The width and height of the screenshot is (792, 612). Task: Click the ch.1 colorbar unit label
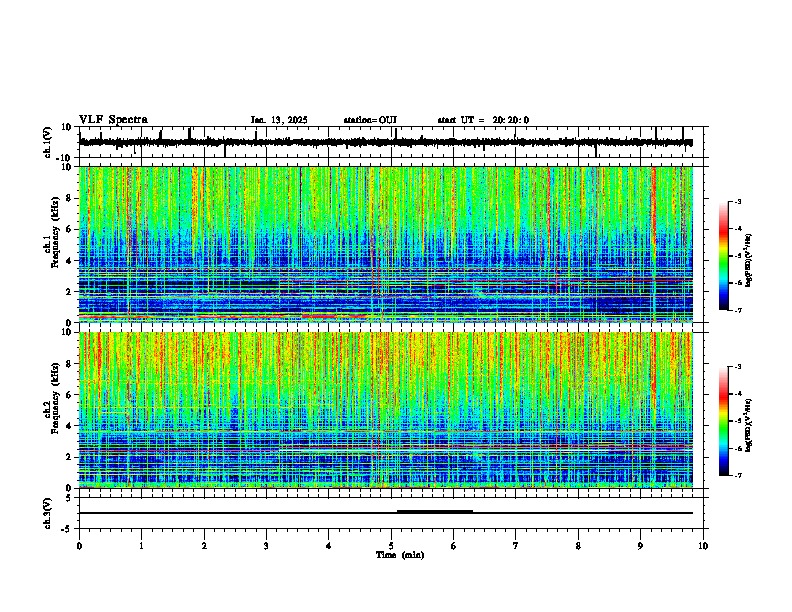coord(749,261)
